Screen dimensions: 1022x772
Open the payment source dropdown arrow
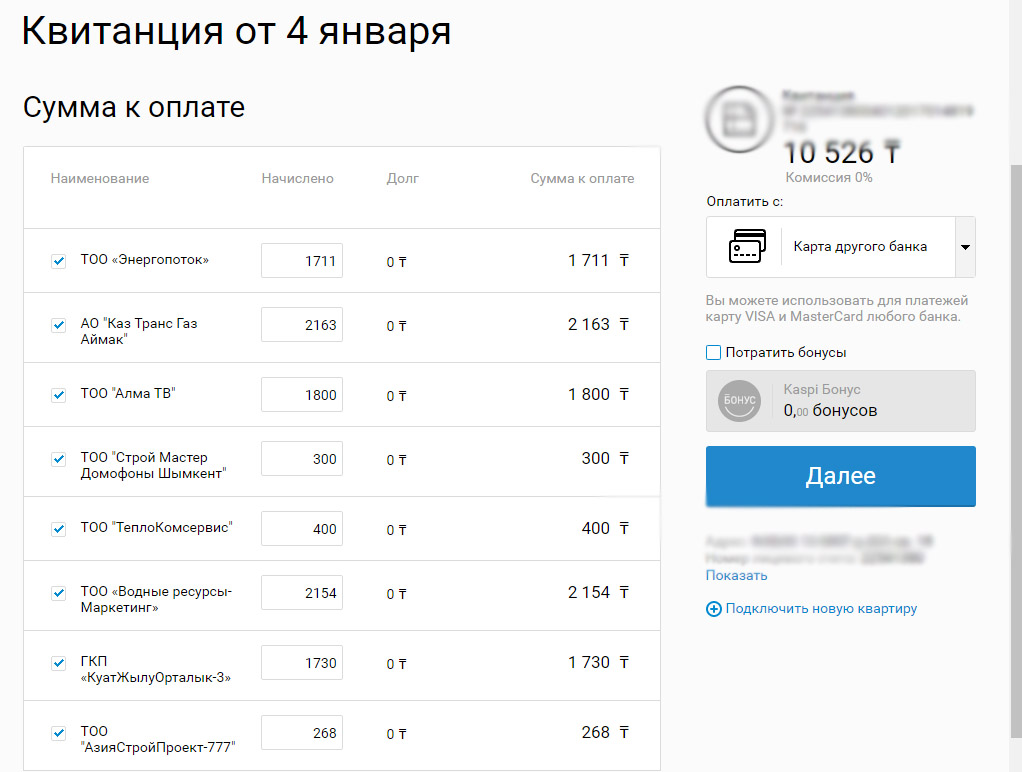click(x=965, y=247)
